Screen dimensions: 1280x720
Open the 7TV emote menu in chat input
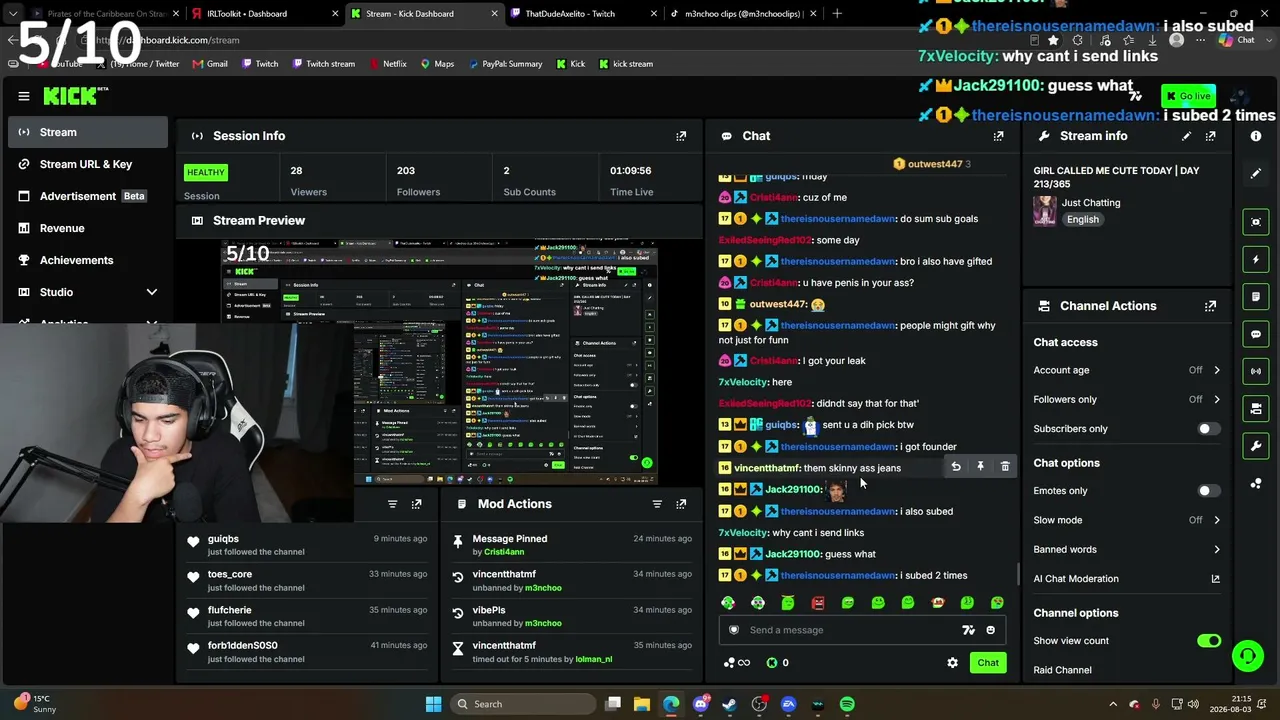pos(968,630)
